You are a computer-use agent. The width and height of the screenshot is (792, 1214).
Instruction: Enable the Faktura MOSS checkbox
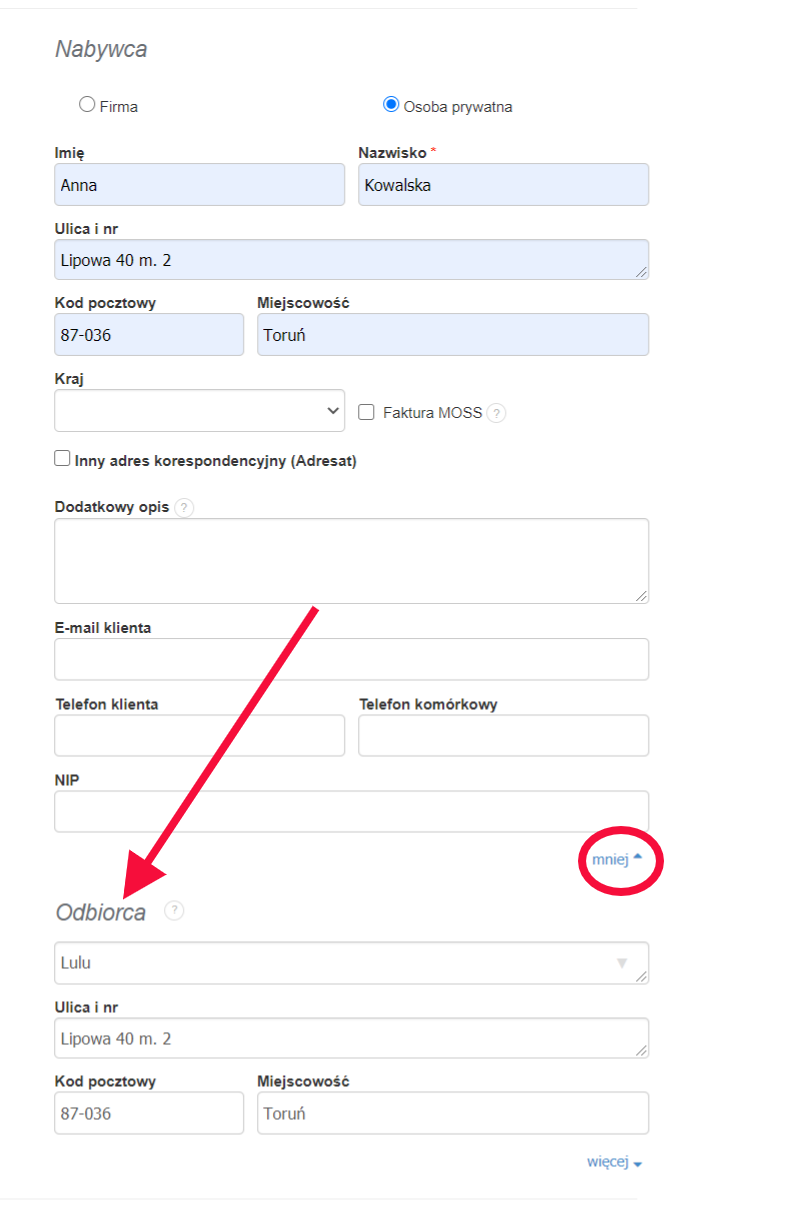tap(366, 412)
